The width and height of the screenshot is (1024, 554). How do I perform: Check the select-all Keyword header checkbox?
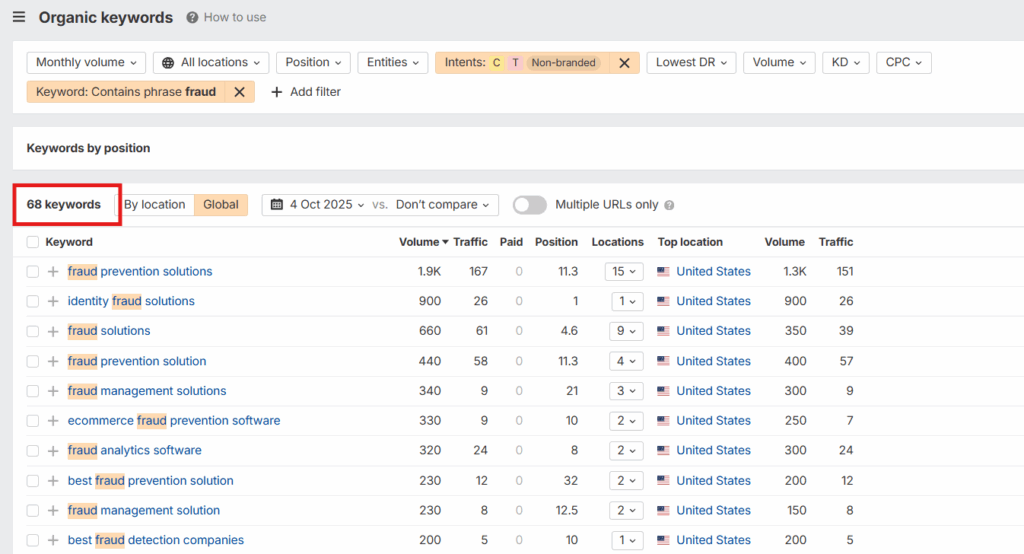click(33, 242)
